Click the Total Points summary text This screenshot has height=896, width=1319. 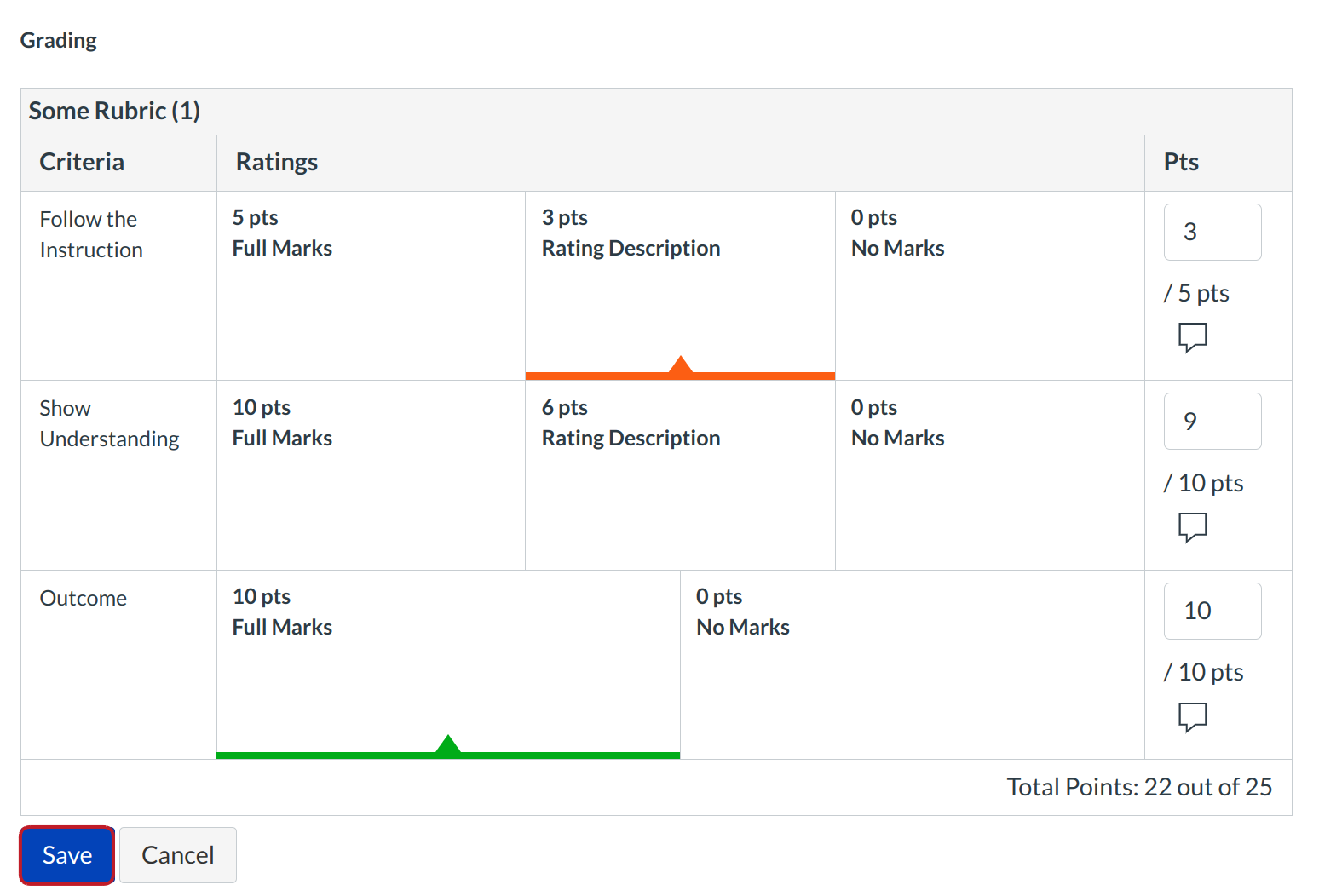pyautogui.click(x=1138, y=787)
